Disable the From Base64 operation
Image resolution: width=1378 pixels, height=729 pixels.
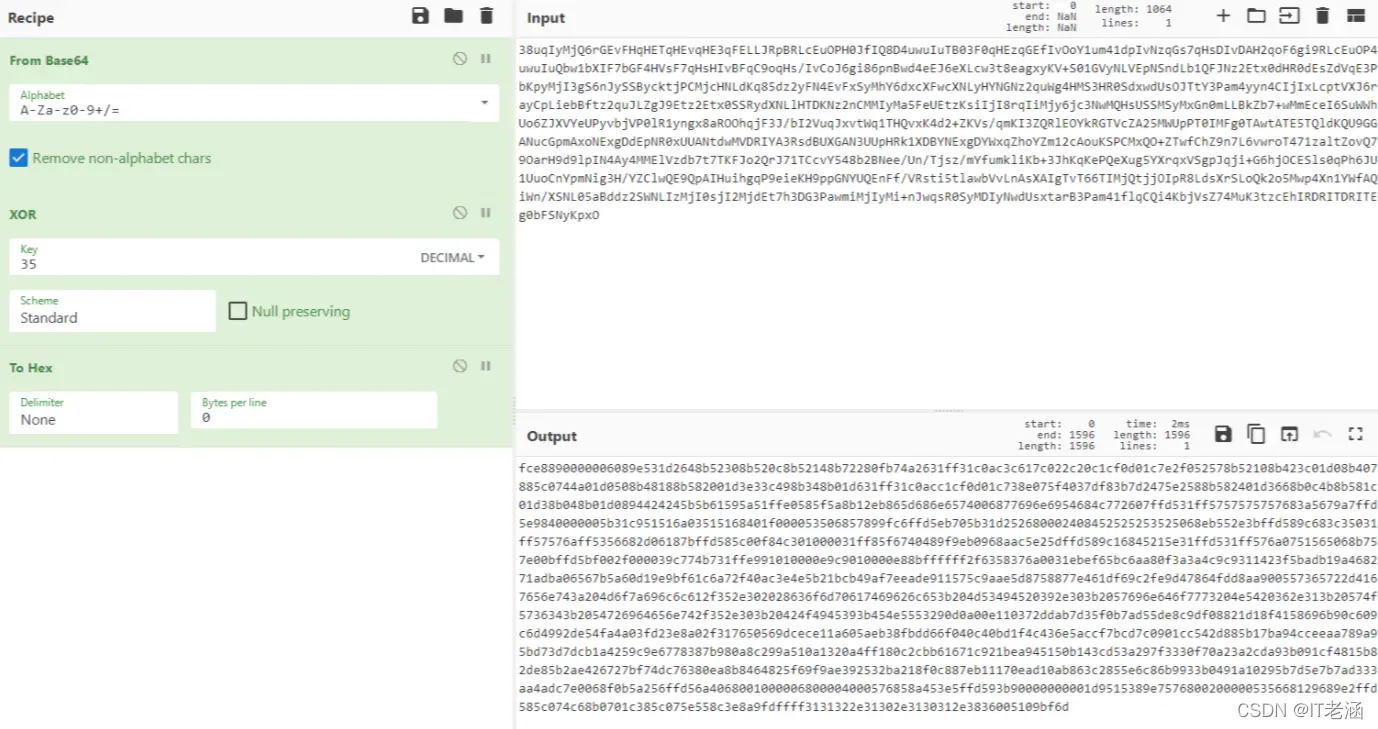[x=460, y=59]
